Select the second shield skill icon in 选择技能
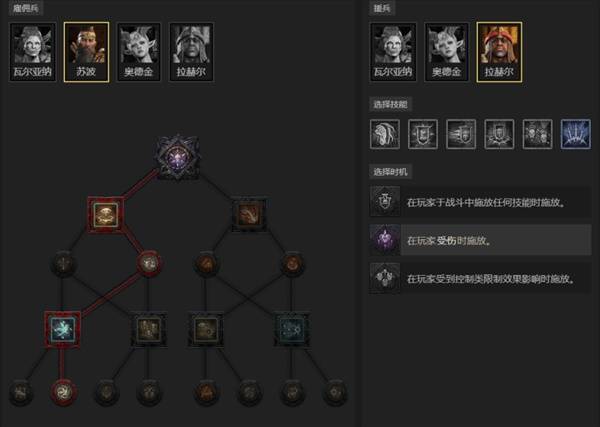 click(x=461, y=134)
